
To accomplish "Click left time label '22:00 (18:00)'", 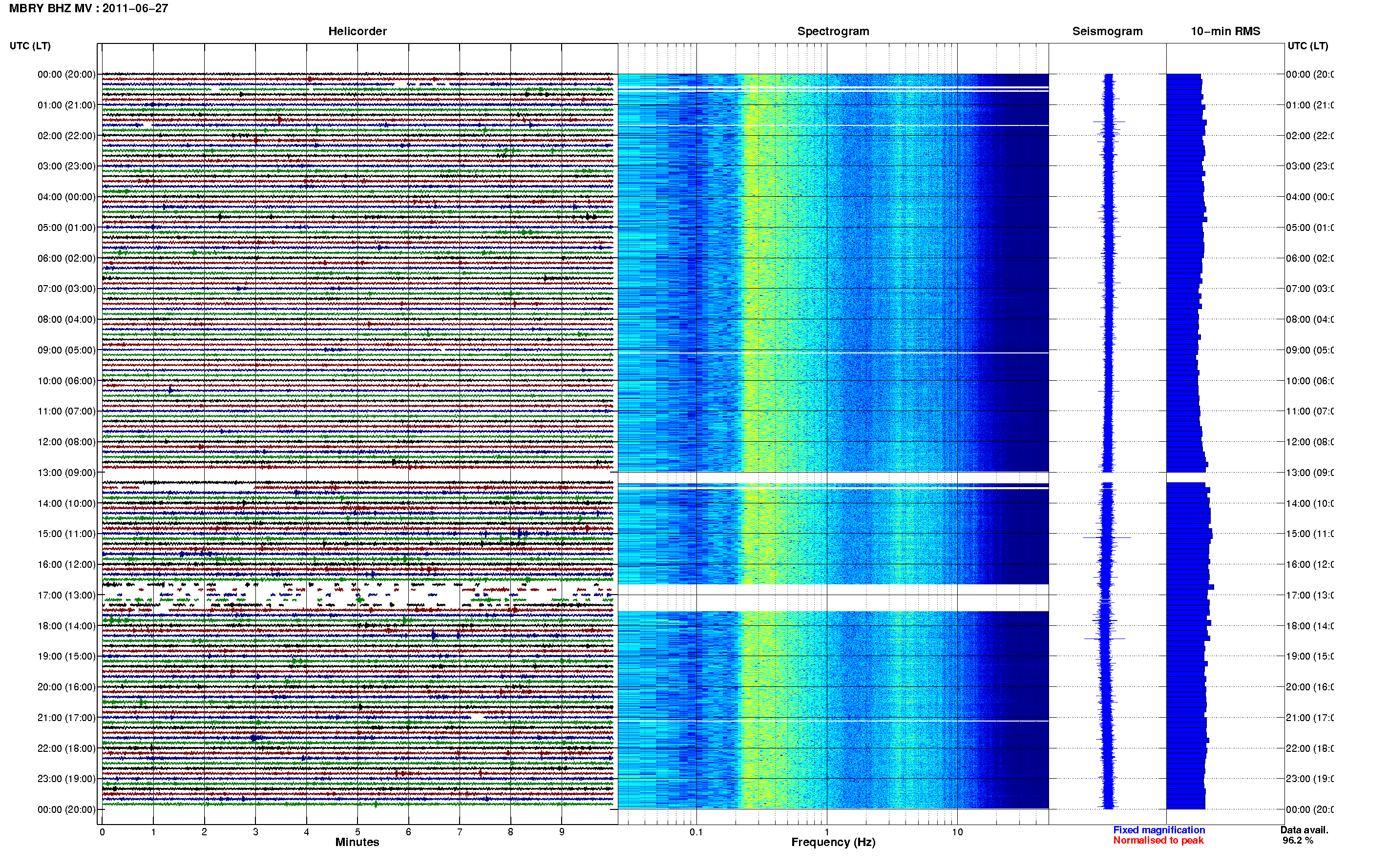I will 66,748.
